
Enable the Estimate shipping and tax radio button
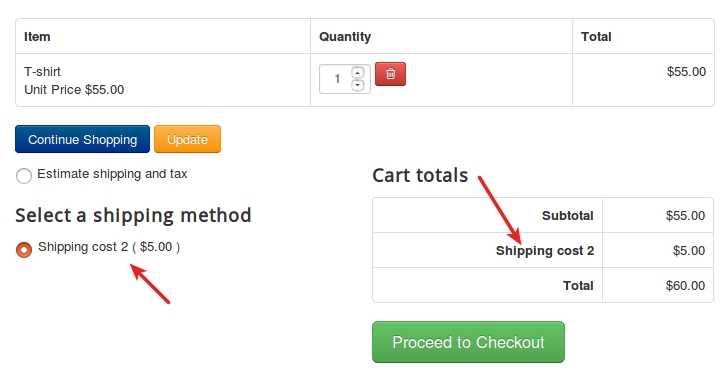tap(24, 176)
